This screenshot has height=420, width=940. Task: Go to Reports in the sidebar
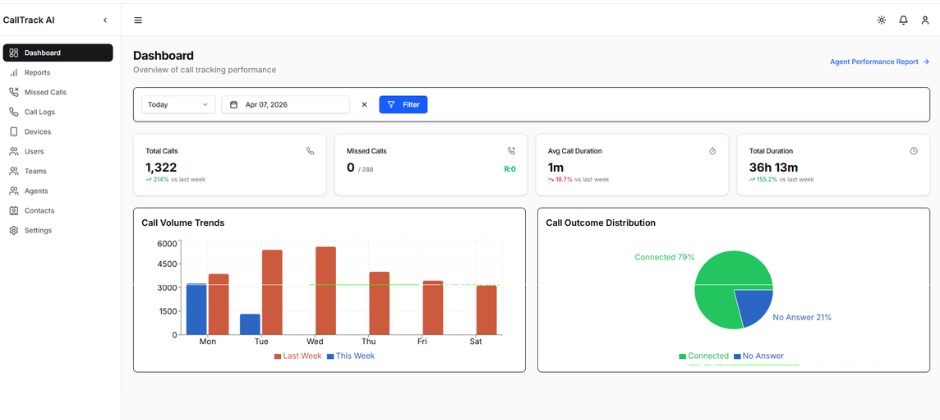[x=37, y=72]
